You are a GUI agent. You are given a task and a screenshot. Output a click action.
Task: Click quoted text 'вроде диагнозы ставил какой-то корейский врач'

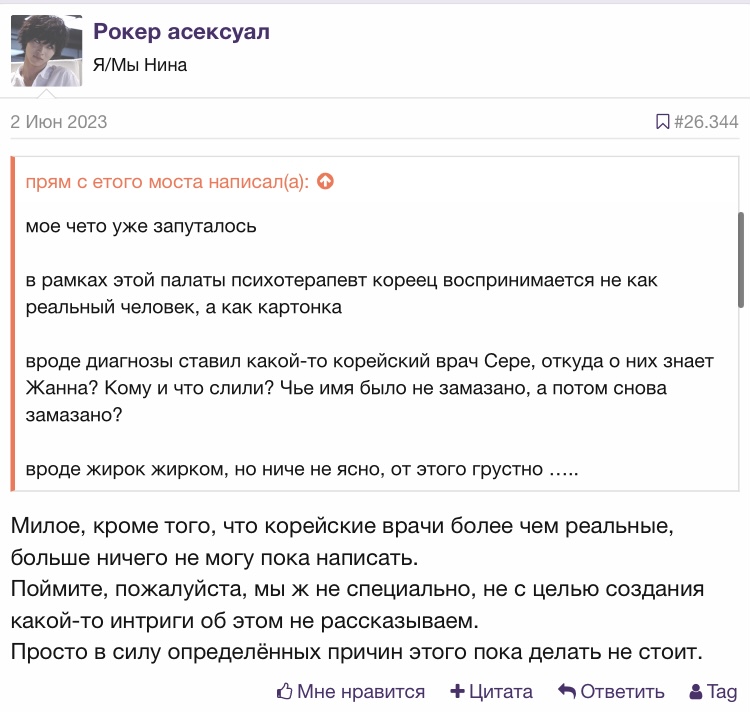tap(252, 361)
